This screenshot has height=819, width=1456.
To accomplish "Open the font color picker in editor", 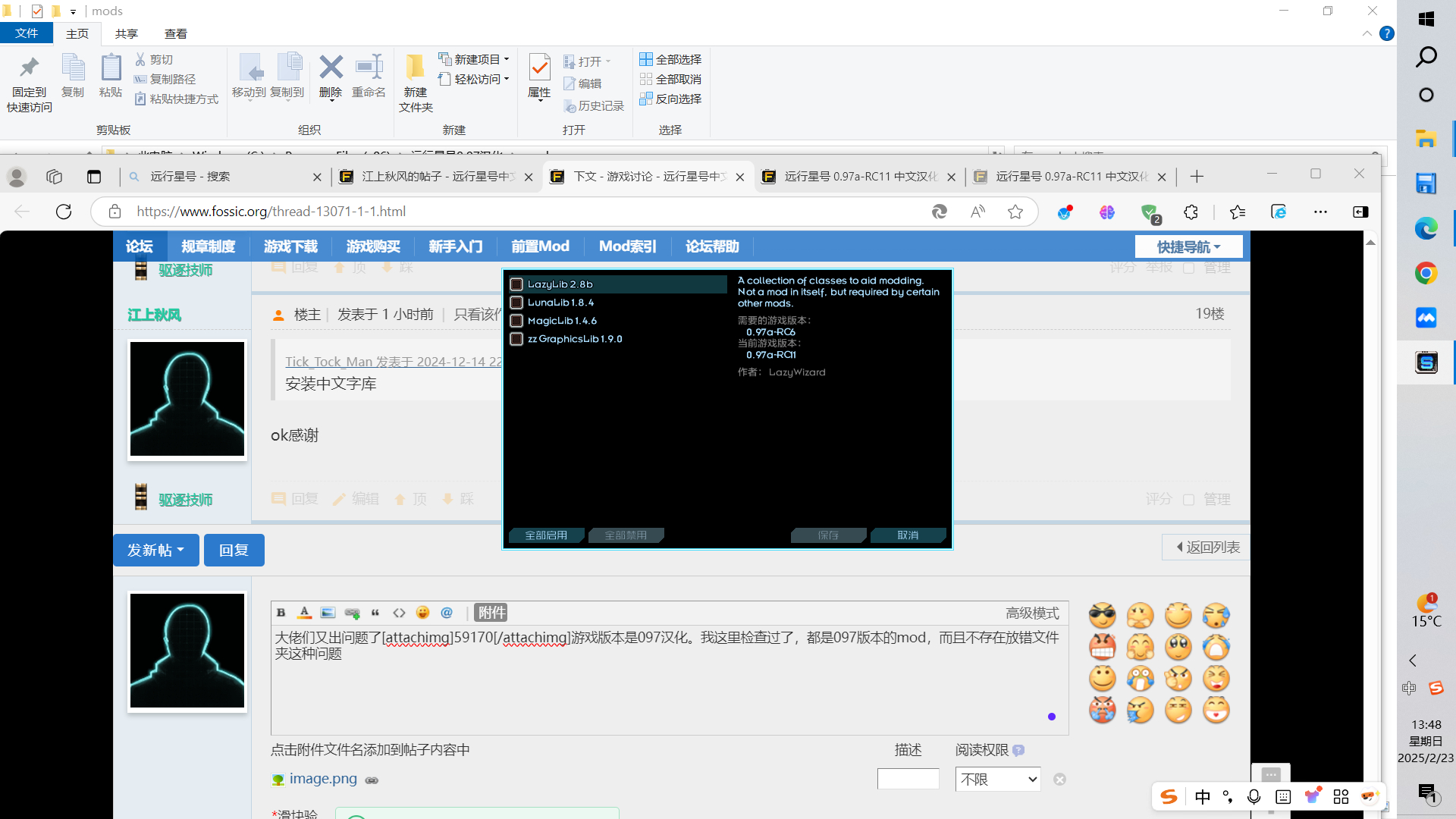I will tap(304, 613).
